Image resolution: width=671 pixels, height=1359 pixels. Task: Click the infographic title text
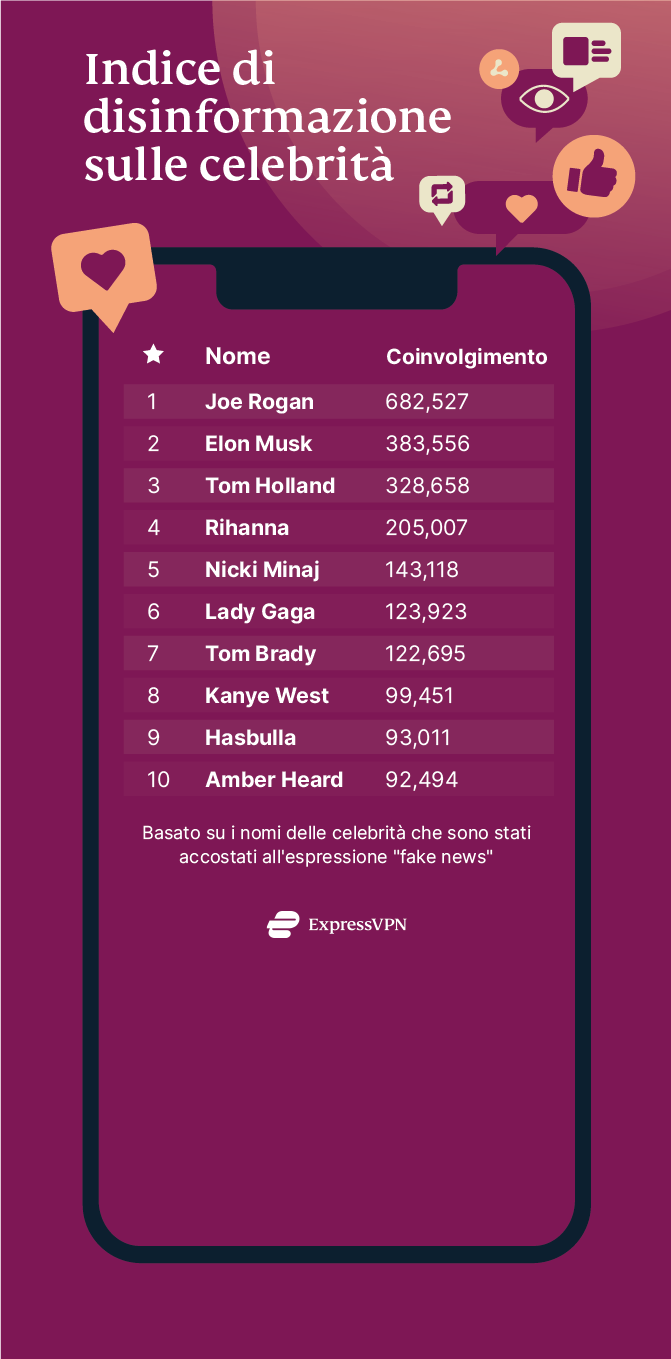[x=267, y=117]
